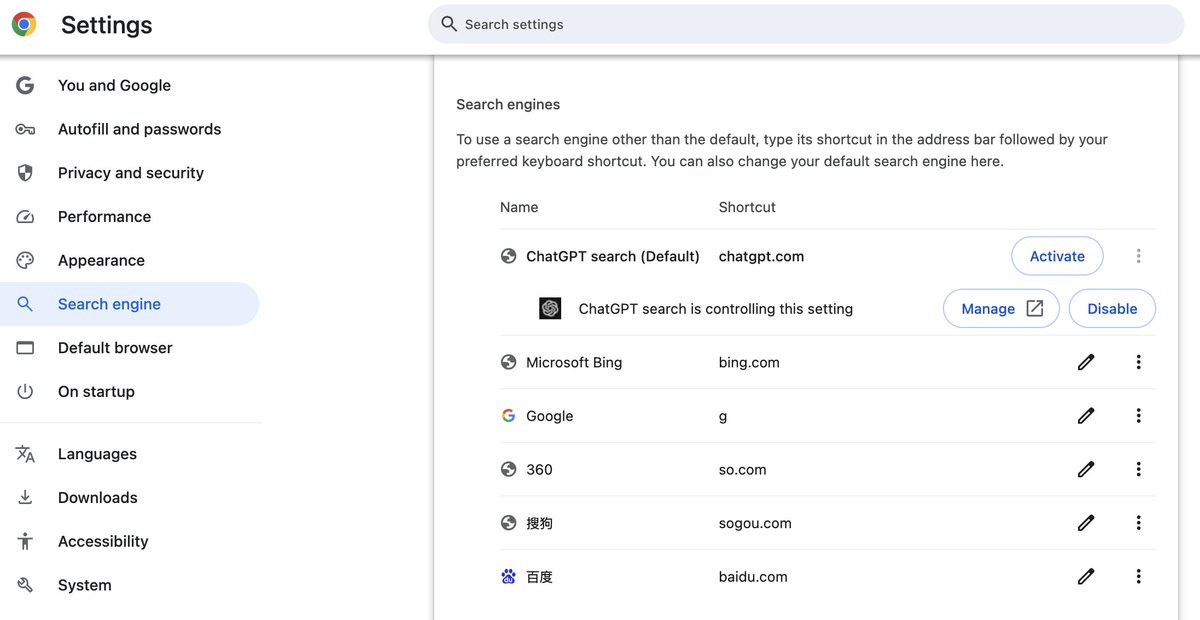Open more actions menu for 搜狗
This screenshot has width=1200, height=620.
click(x=1138, y=523)
